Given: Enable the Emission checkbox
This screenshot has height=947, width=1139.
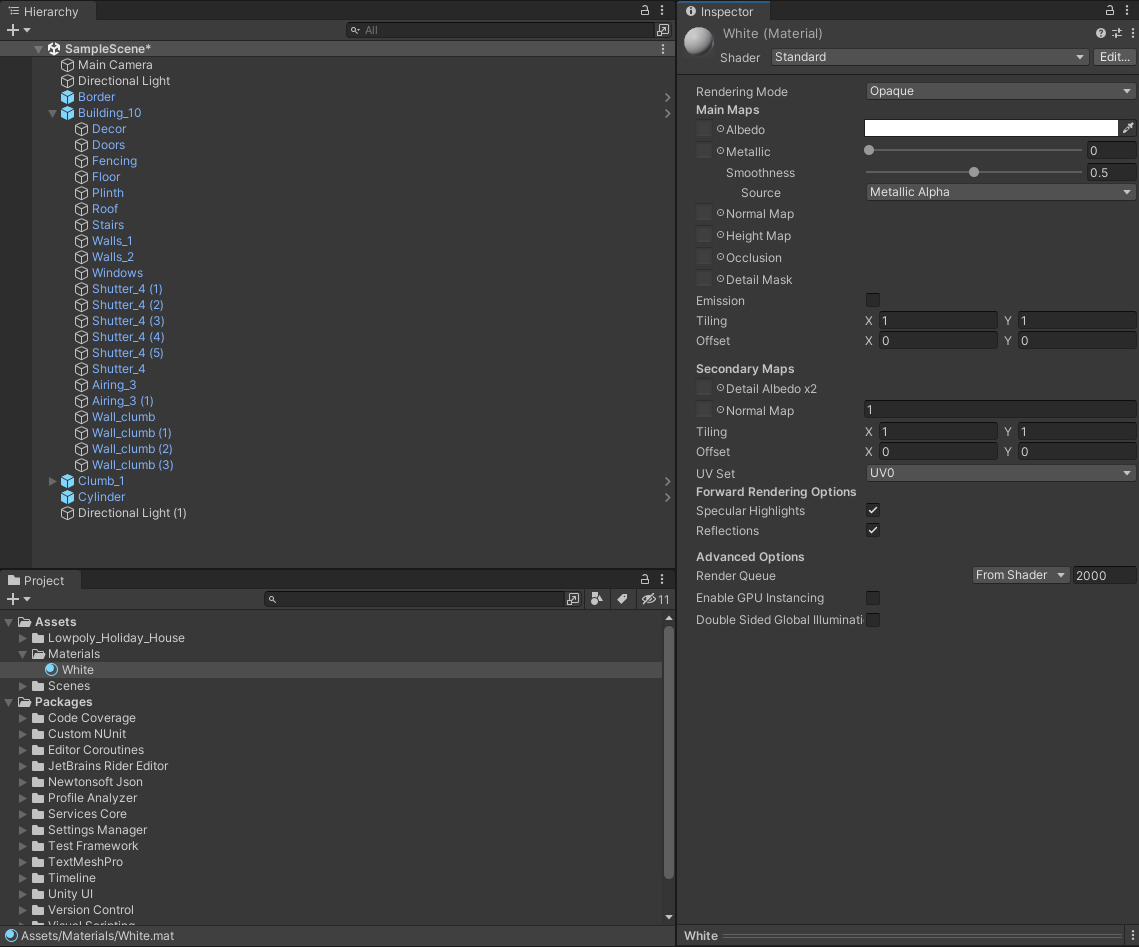Looking at the screenshot, I should click(x=873, y=300).
